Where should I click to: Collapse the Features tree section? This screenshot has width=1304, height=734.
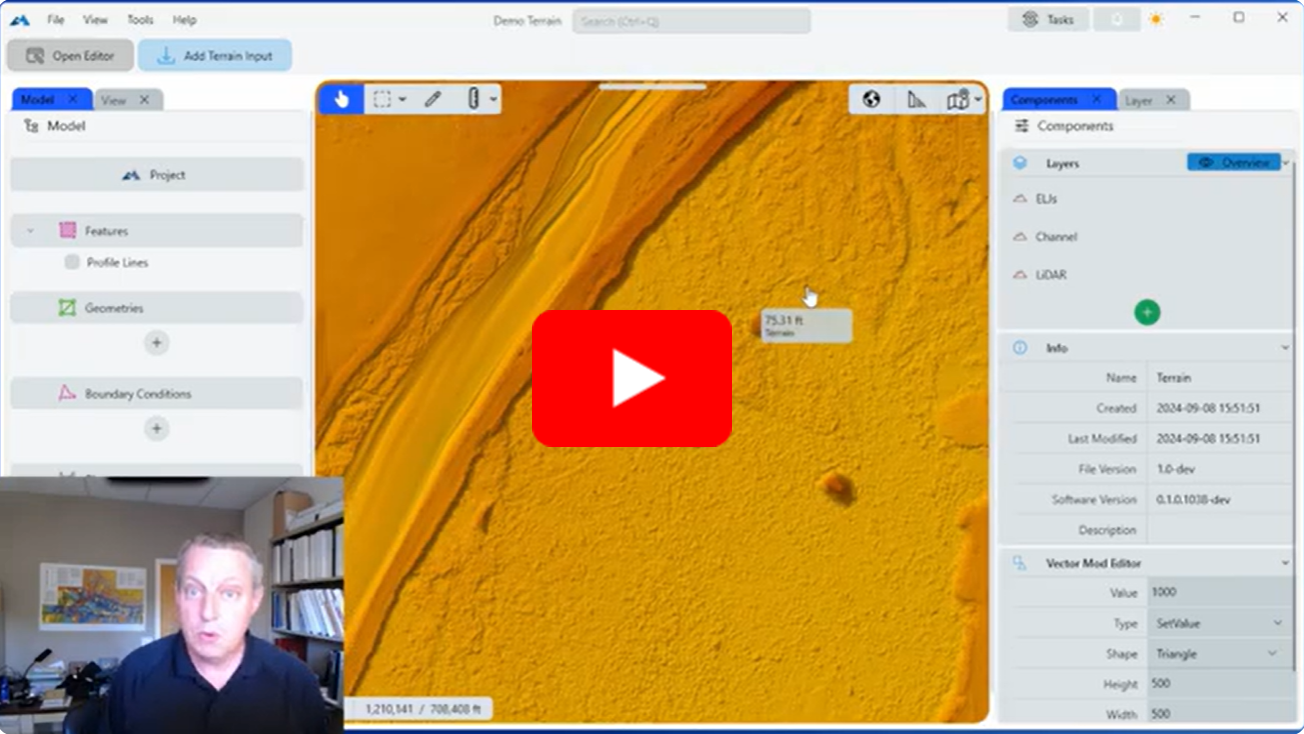[x=30, y=231]
